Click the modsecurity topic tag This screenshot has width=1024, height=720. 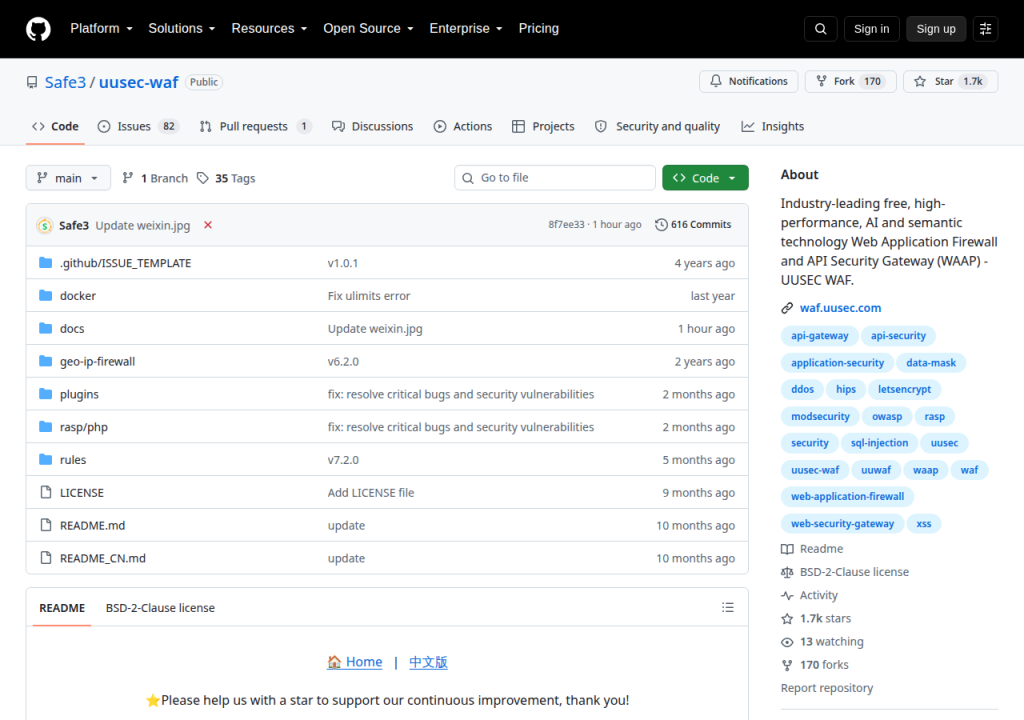[x=820, y=416]
